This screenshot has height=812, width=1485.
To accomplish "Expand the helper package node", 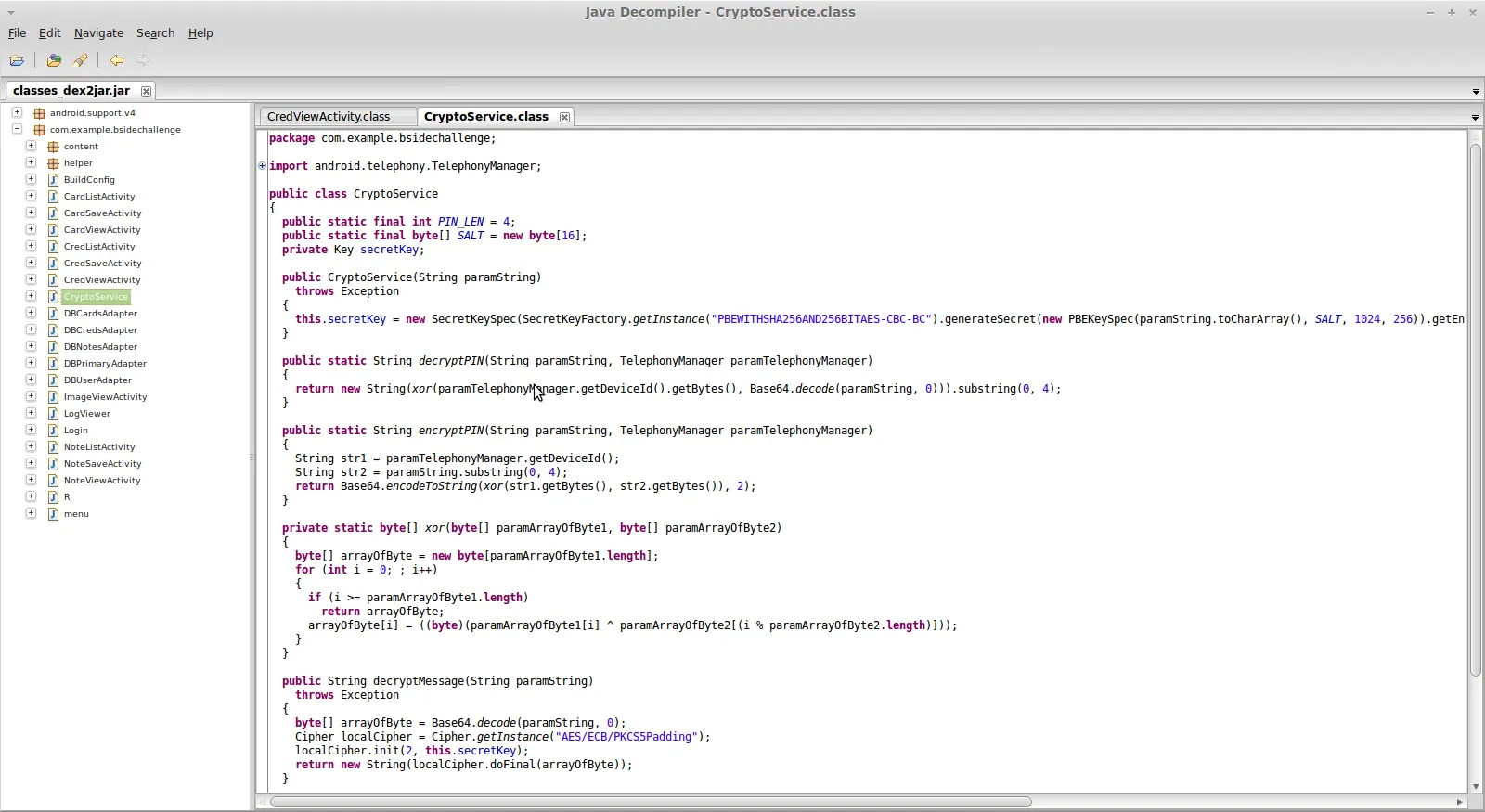I will click(x=31, y=162).
